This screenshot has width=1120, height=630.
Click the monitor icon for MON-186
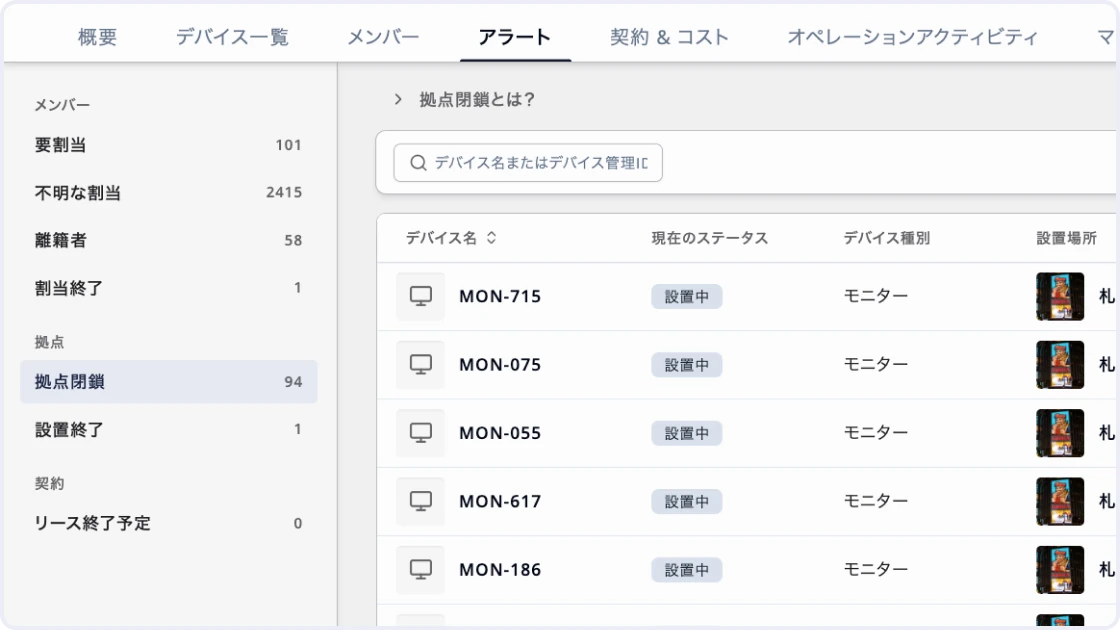pos(421,570)
